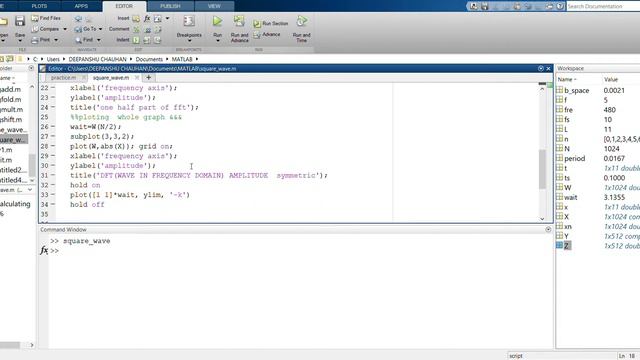Viewport: 640px width, 360px height.
Task: Select the EDITOR ribbon tab
Action: coord(124,6)
